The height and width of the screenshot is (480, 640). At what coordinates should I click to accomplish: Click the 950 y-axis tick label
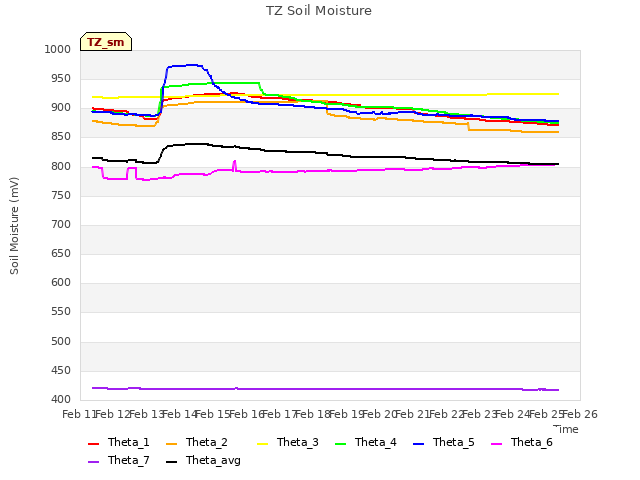[61, 78]
